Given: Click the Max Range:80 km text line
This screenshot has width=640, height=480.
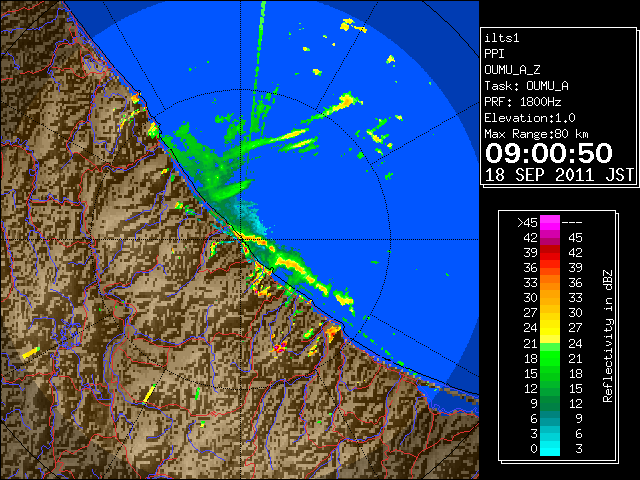Looking at the screenshot, I should pos(536,134).
